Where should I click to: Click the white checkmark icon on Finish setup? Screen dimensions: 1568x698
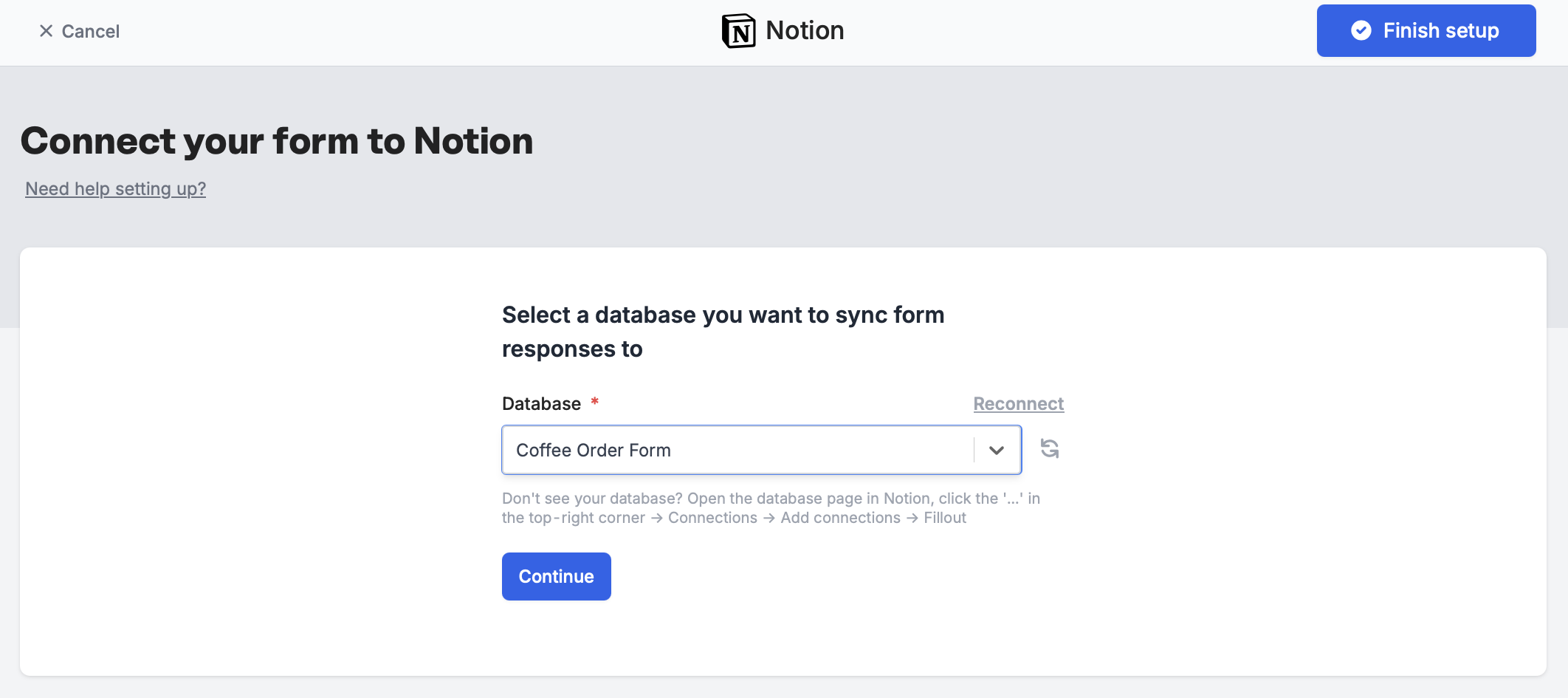[1363, 30]
